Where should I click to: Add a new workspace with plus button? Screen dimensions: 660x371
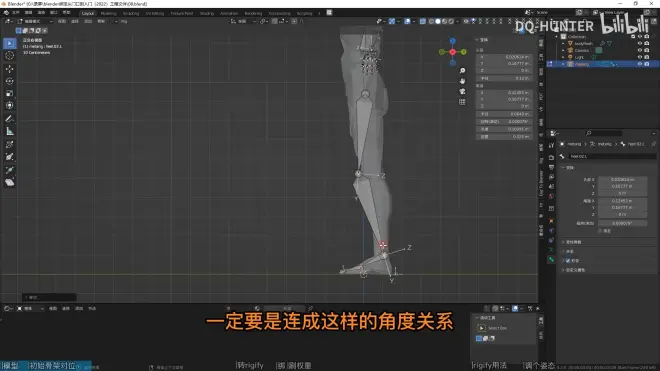coord(319,13)
